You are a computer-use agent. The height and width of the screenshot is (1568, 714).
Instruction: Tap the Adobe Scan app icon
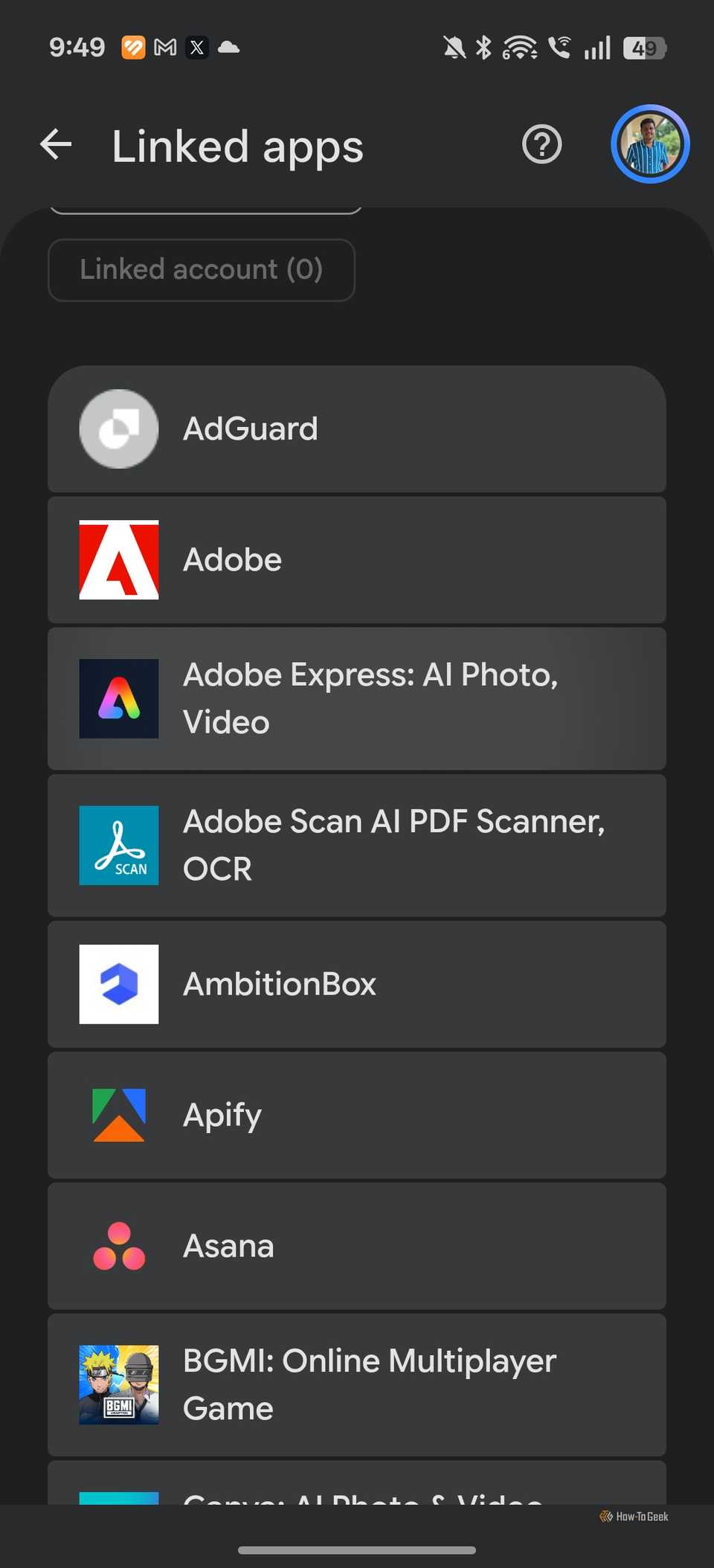point(119,846)
